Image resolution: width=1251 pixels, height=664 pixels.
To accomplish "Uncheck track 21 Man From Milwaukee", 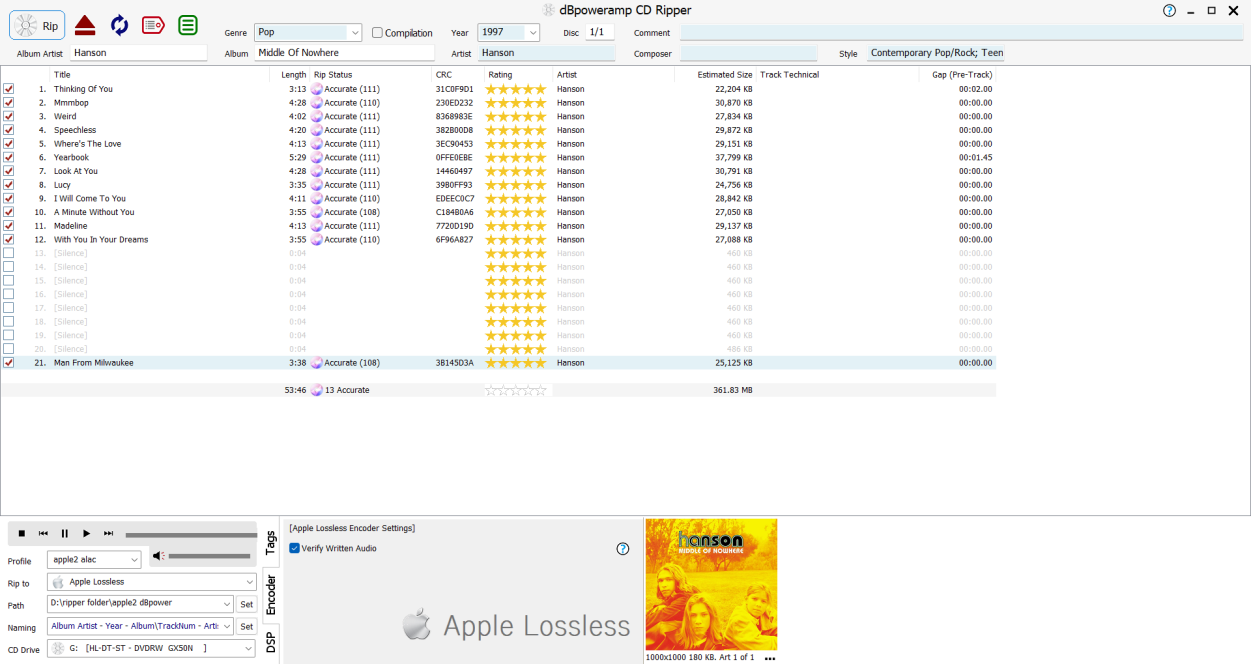I will [9, 363].
